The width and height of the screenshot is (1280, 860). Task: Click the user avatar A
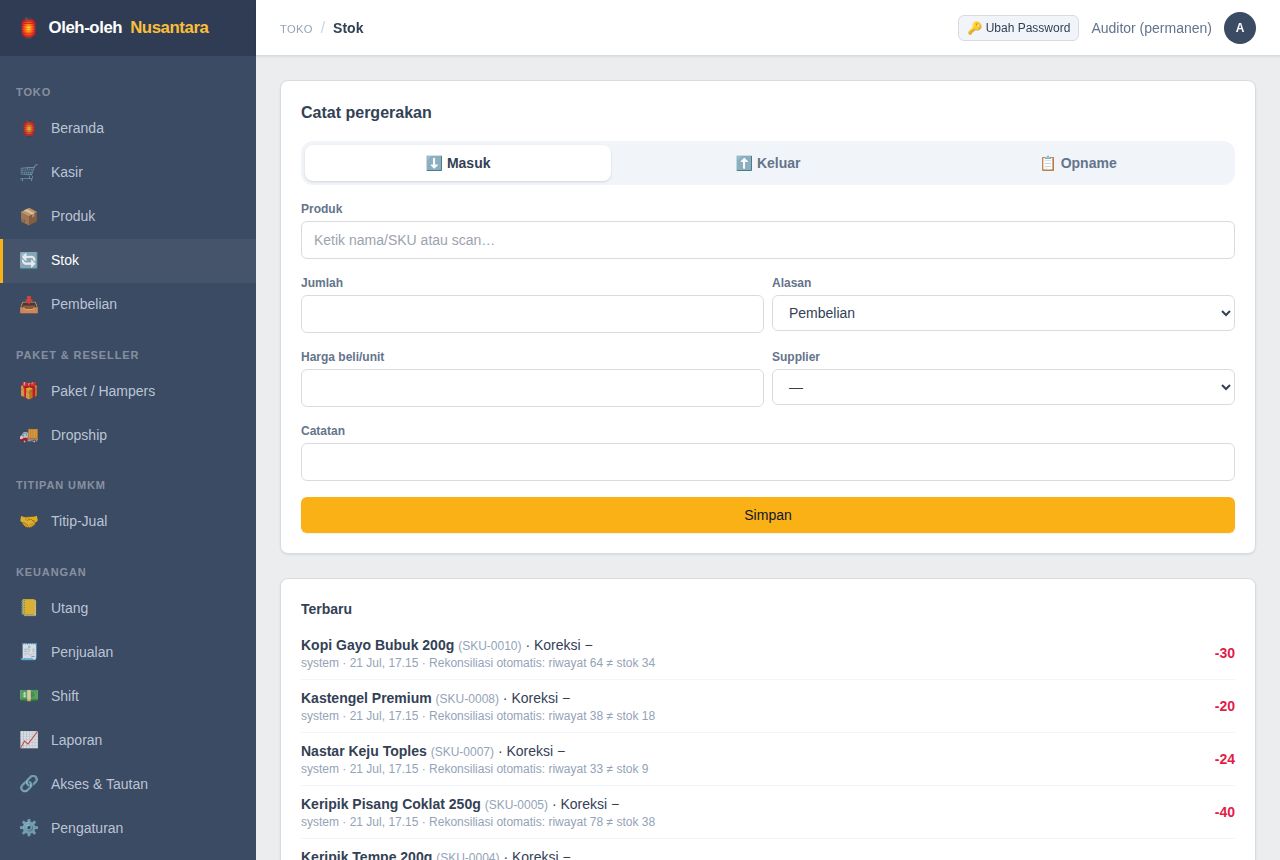click(1240, 28)
